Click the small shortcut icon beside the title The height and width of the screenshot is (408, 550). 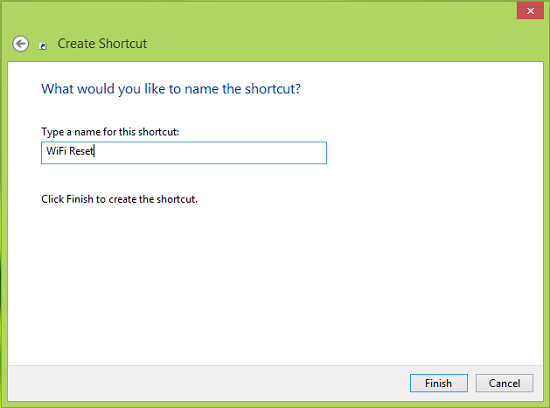42,46
